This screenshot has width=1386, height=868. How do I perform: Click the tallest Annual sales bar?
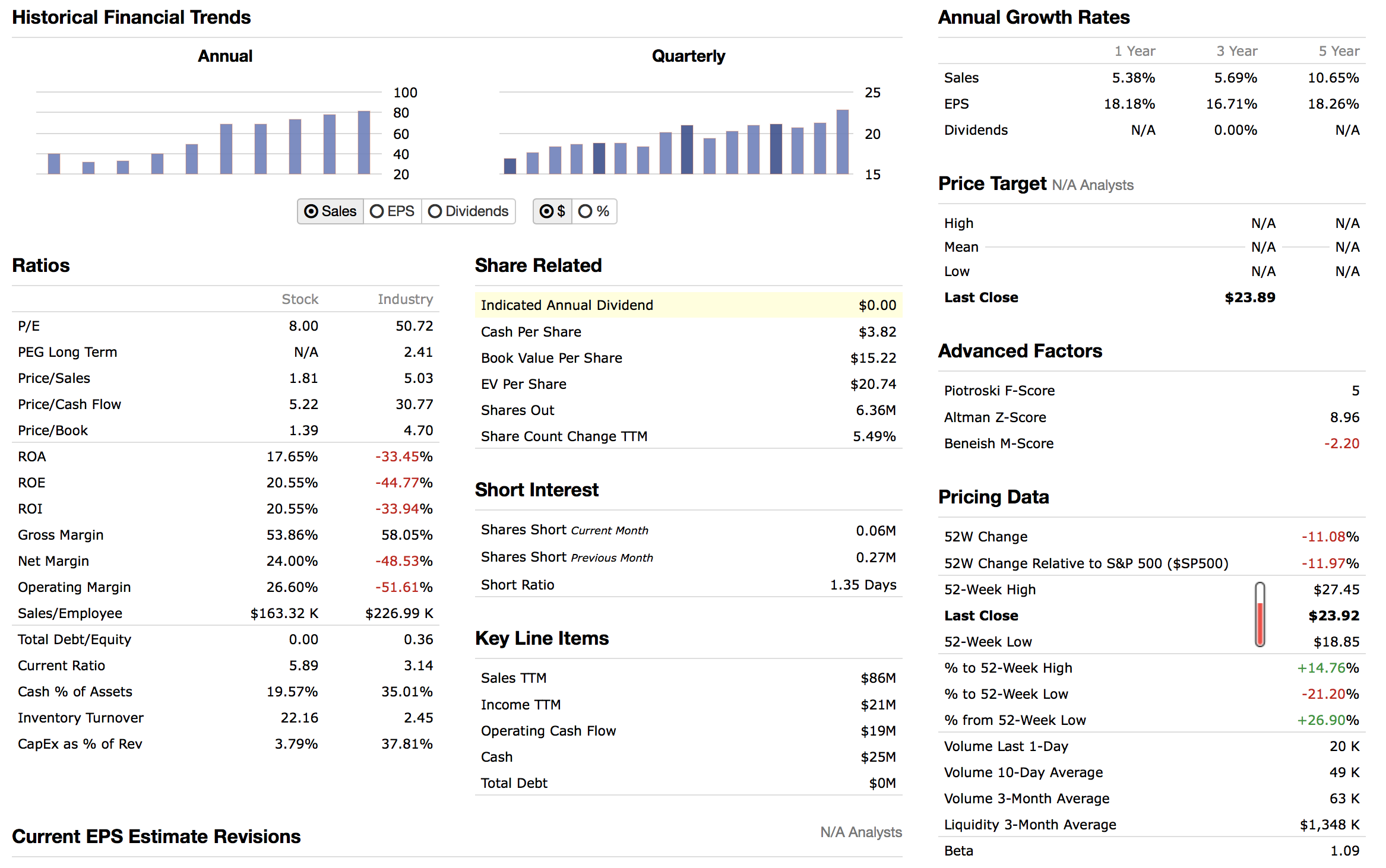[x=364, y=142]
